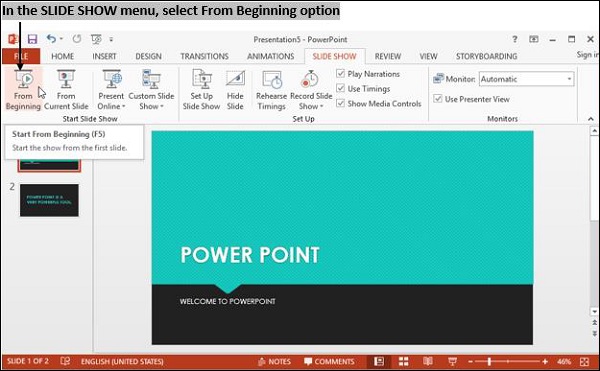Click Previous Slide double-arrow button
This screenshot has width=600, height=371.
594,322
